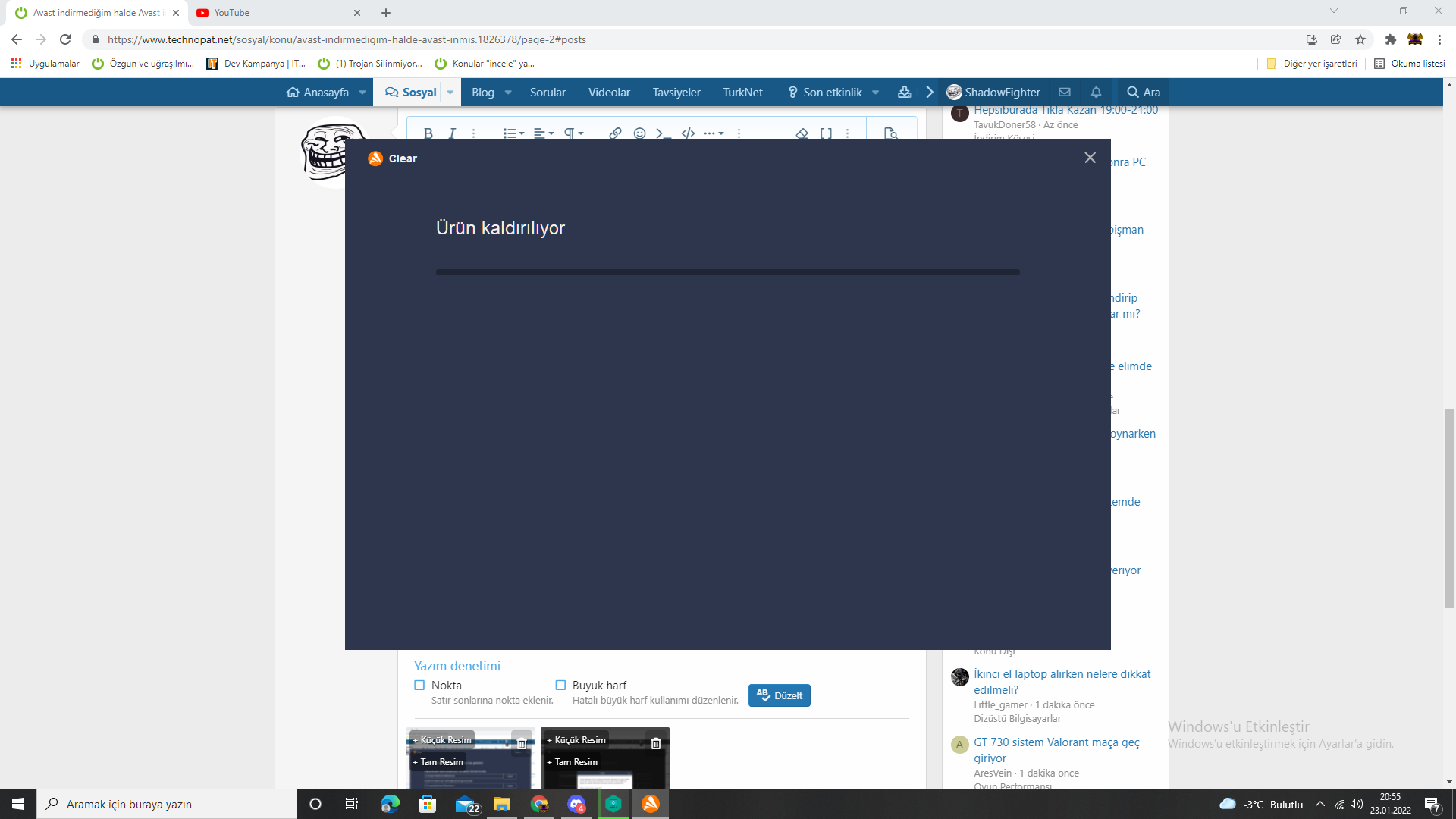1456x819 pixels.
Task: Insert link using chain icon
Action: click(615, 133)
